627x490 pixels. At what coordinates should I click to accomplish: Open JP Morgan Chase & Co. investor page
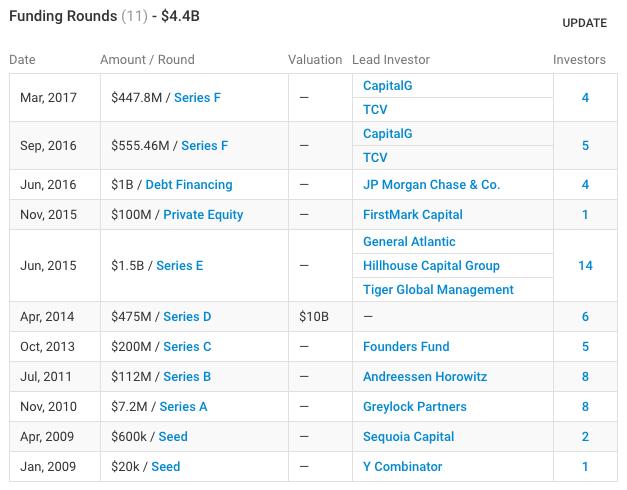click(x=431, y=185)
